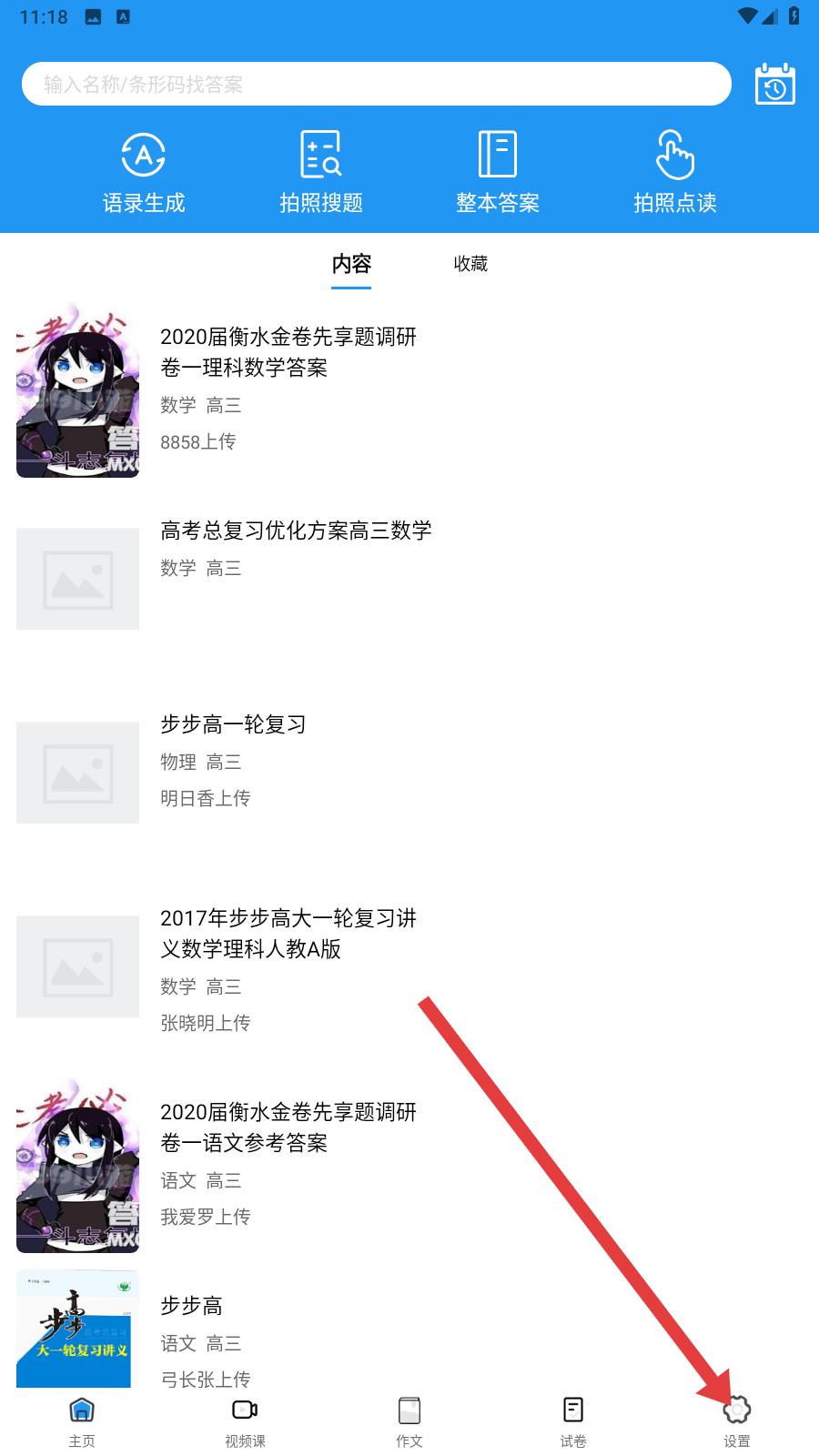Open the 语录生成 quote generator icon
Viewport: 819px width, 1456px height.
click(x=144, y=173)
